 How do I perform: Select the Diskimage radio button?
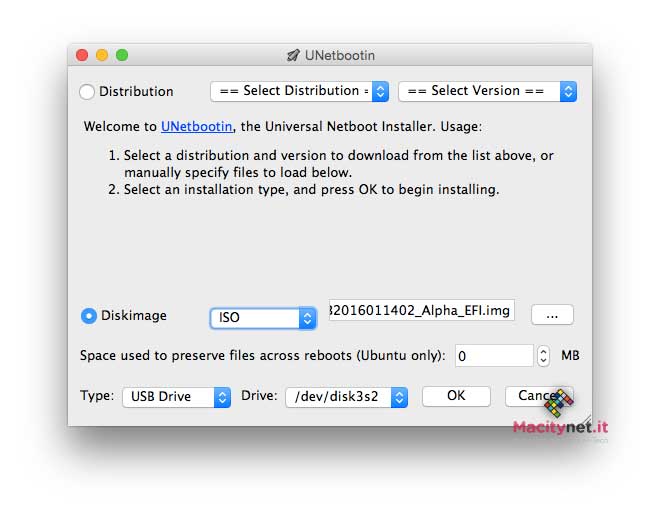coord(89,316)
